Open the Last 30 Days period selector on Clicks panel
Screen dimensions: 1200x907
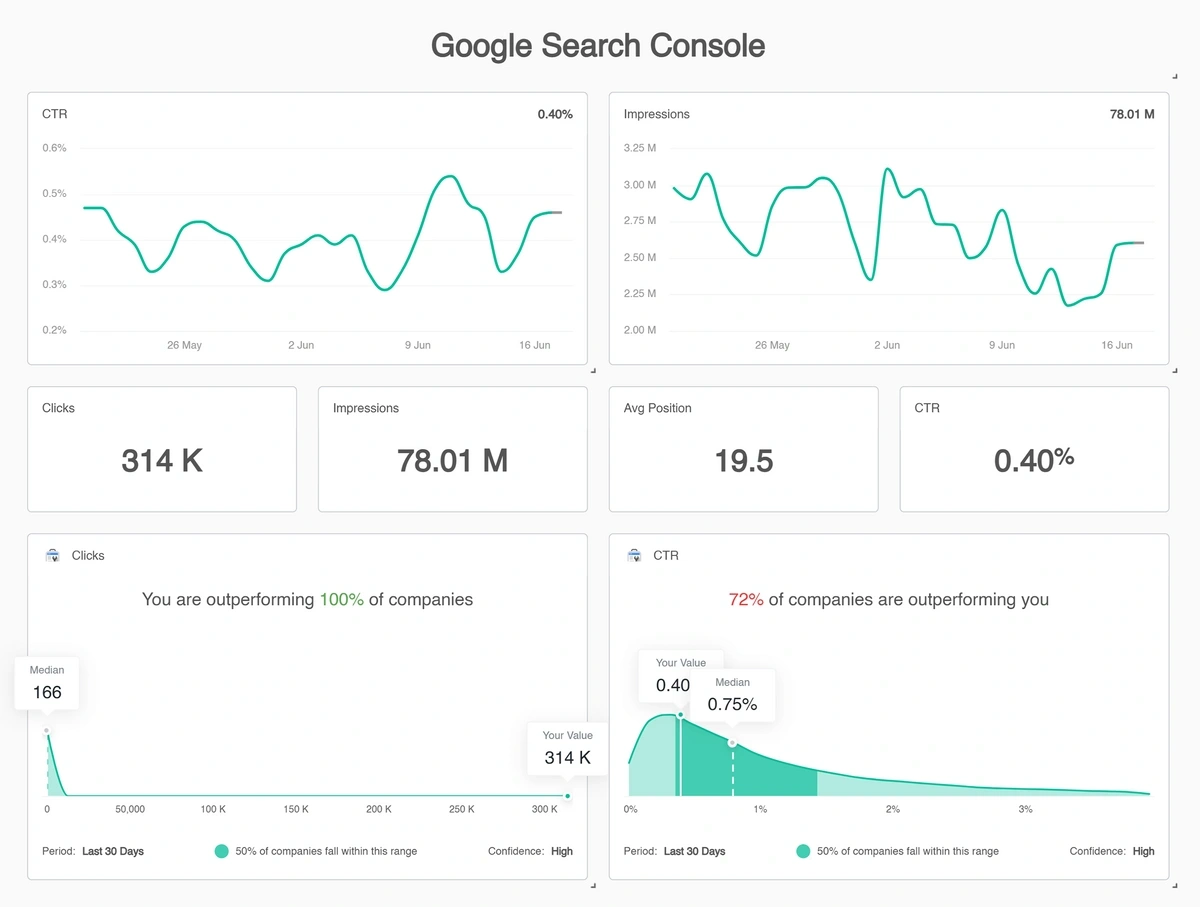(112, 851)
